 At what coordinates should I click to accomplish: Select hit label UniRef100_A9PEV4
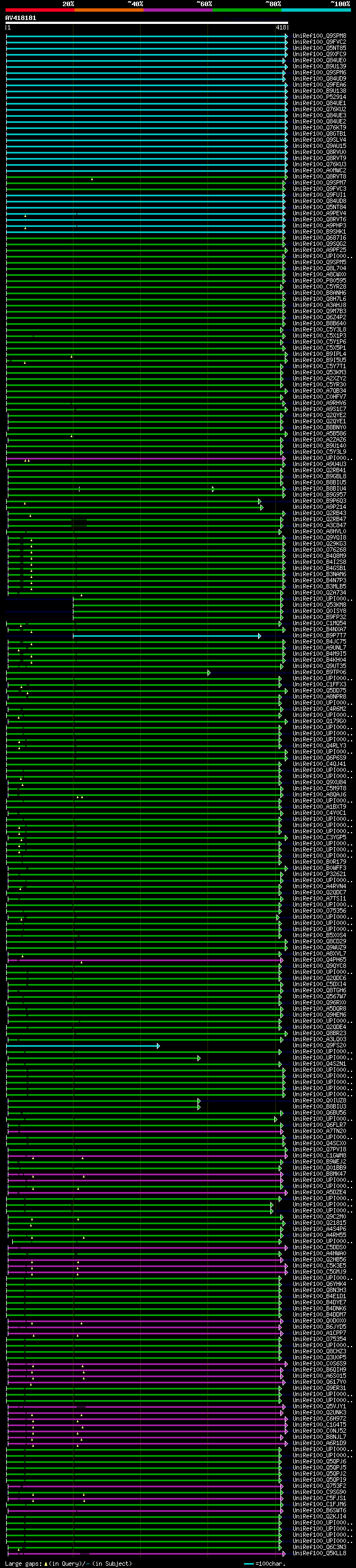coord(319,213)
